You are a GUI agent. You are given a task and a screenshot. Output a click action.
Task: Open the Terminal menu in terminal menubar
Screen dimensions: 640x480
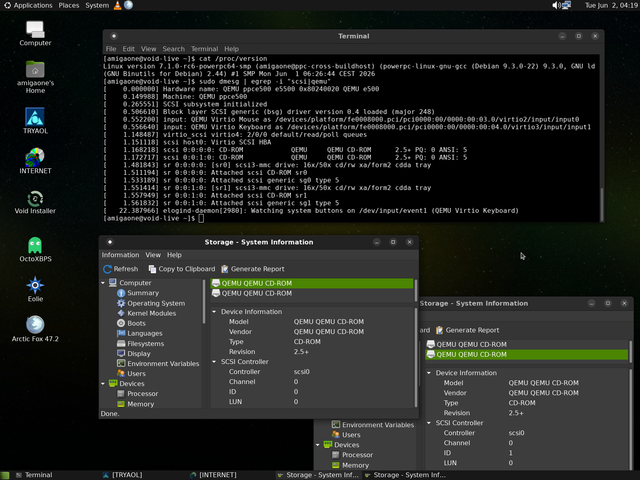[x=204, y=49]
